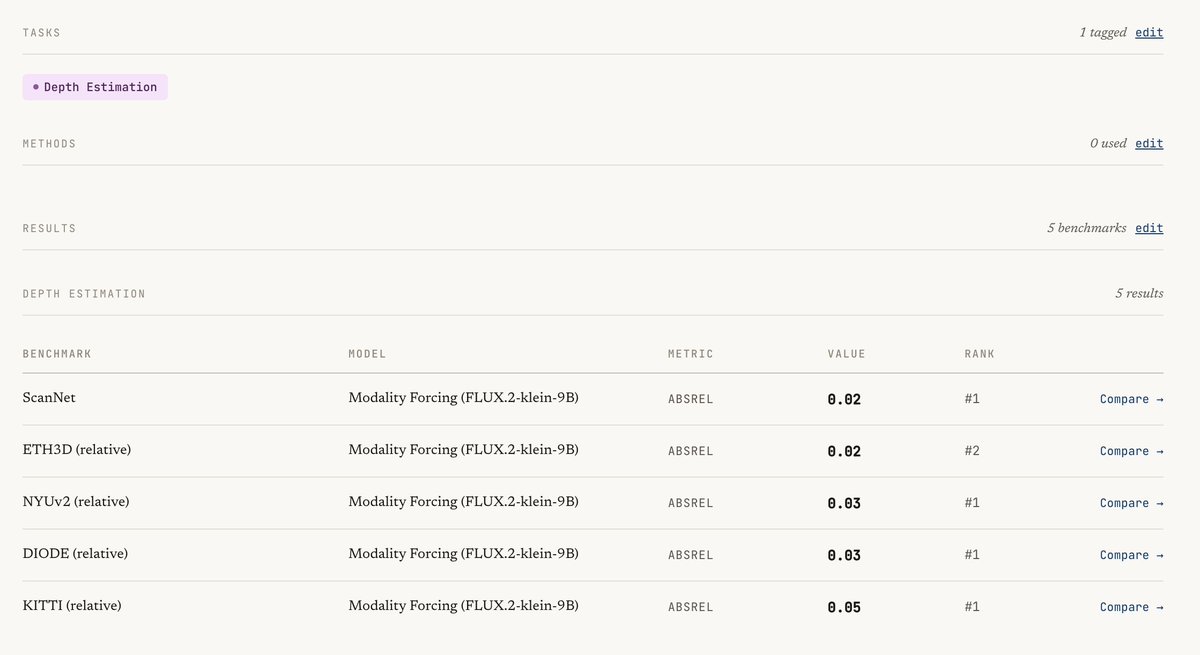Click the #2 rank for ETH3D
The height and width of the screenshot is (655, 1200).
pos(972,451)
